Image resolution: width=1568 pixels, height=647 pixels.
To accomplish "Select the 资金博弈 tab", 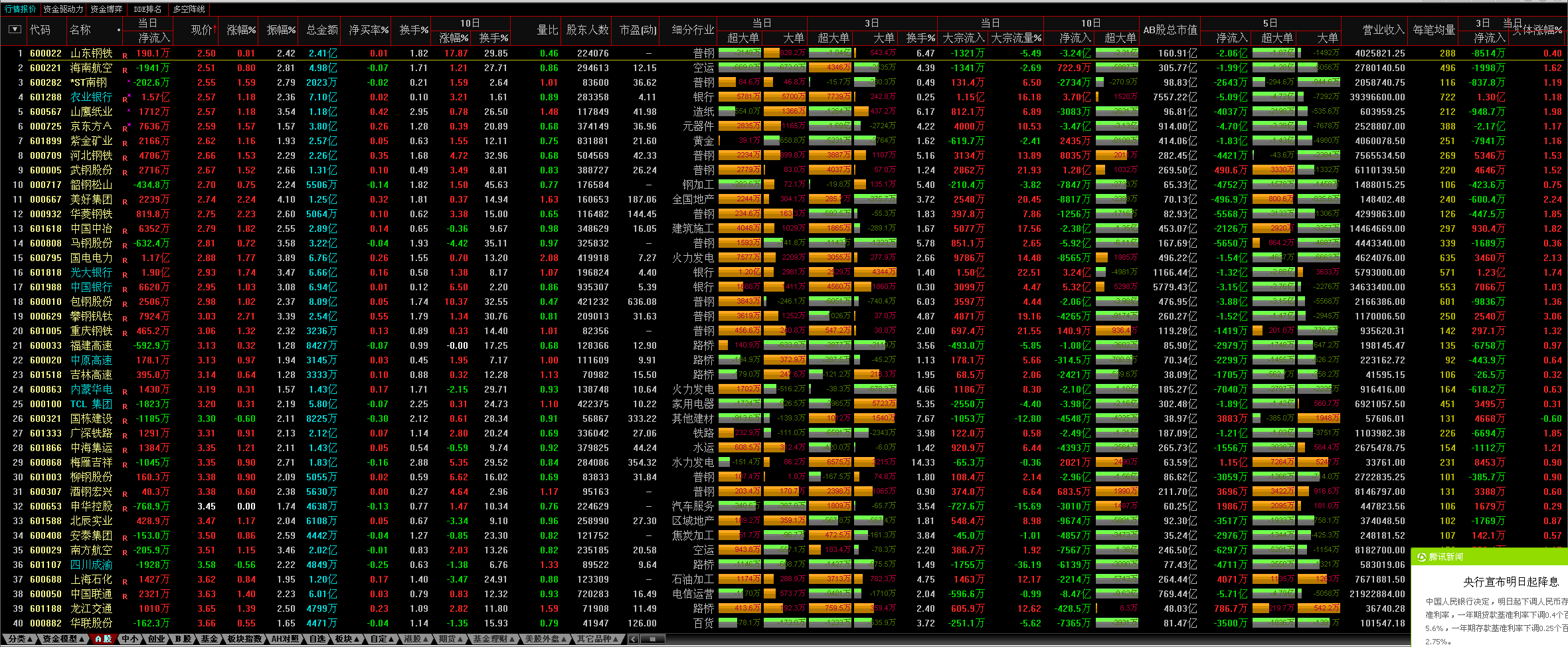I will (x=107, y=9).
